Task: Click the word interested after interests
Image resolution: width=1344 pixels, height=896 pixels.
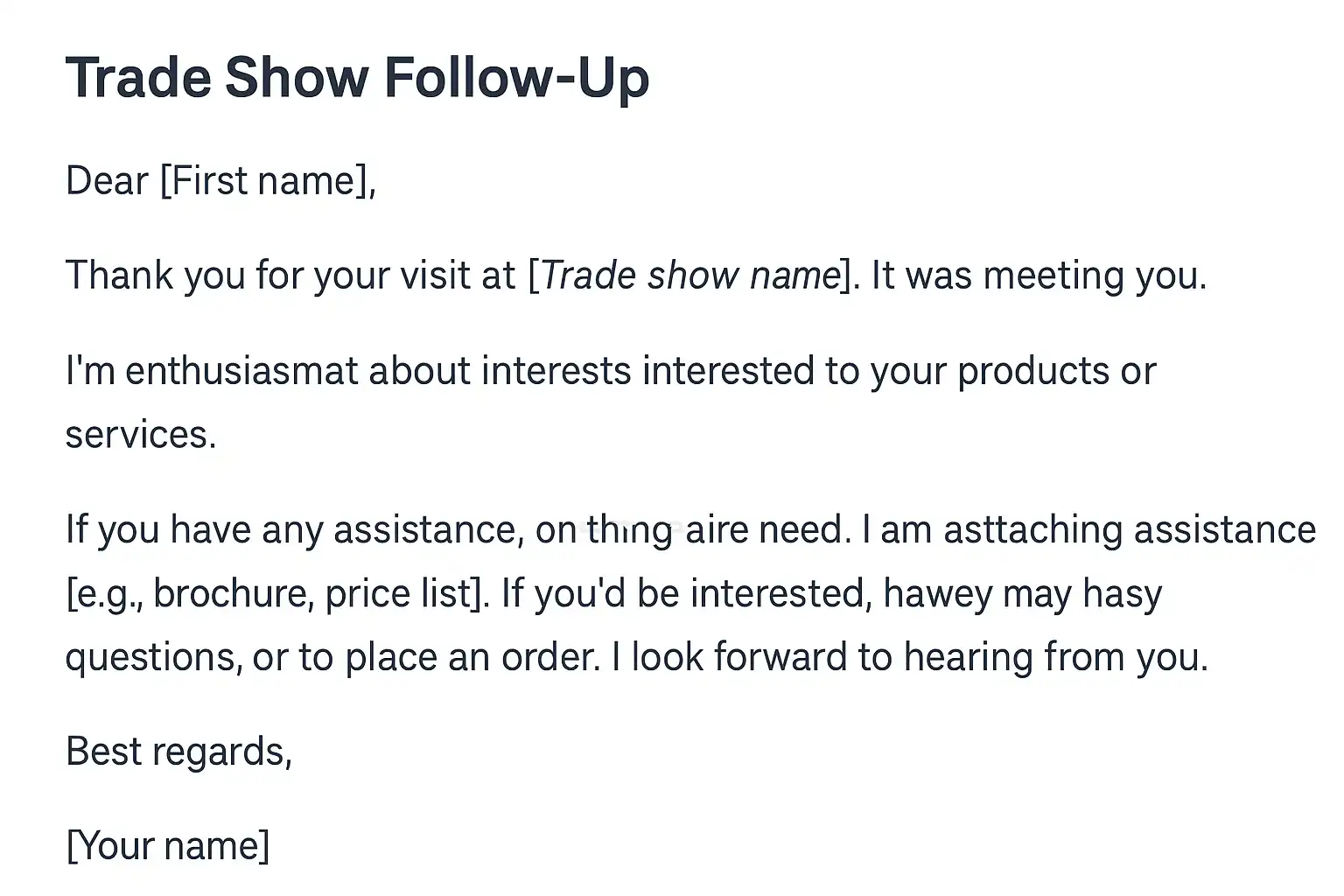Action: [x=728, y=371]
